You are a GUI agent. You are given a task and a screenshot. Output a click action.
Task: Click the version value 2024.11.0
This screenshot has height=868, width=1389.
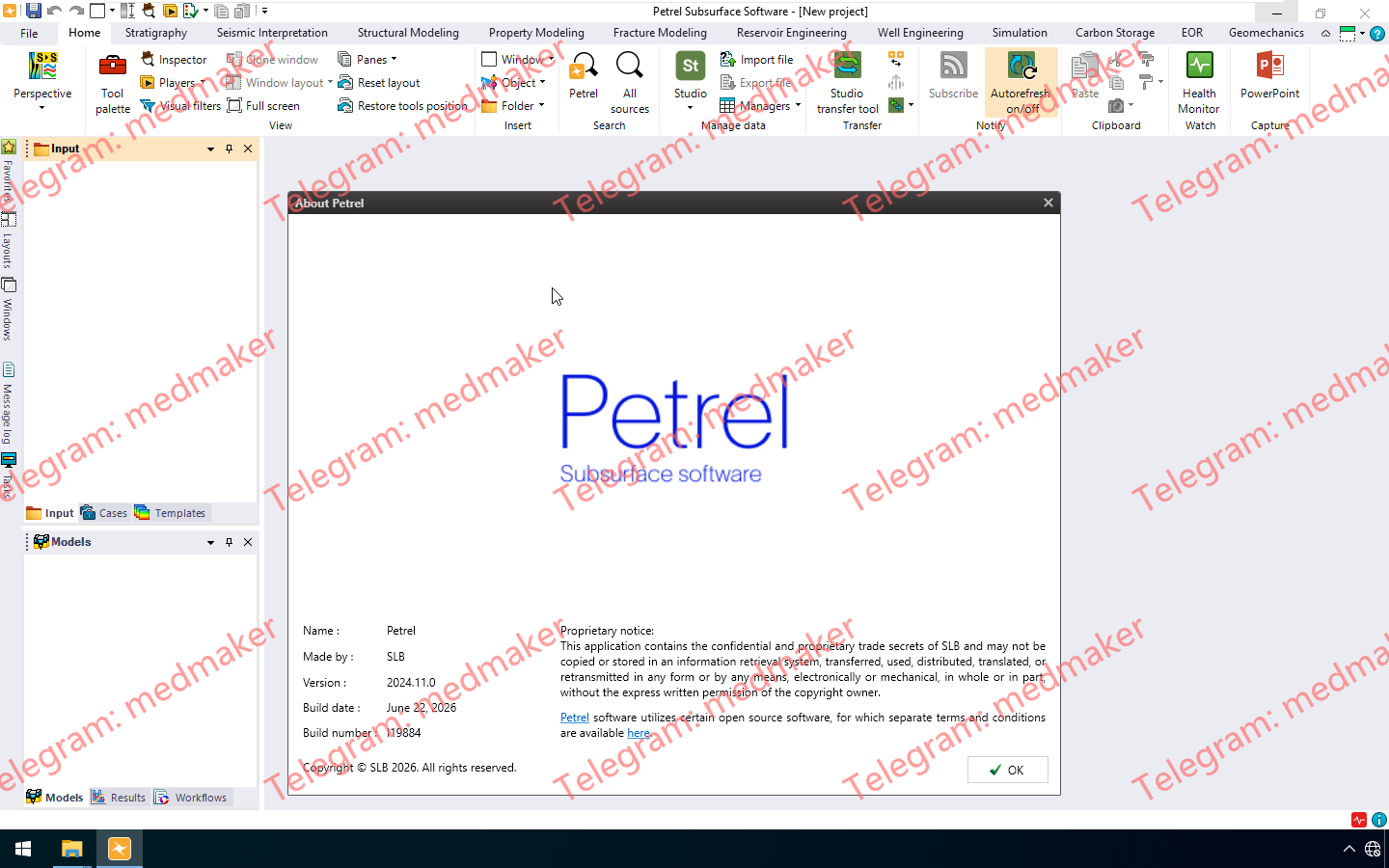(x=411, y=683)
